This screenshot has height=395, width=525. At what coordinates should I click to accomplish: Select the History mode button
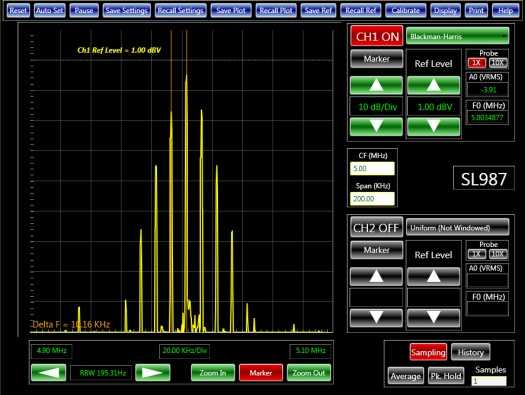tap(470, 352)
